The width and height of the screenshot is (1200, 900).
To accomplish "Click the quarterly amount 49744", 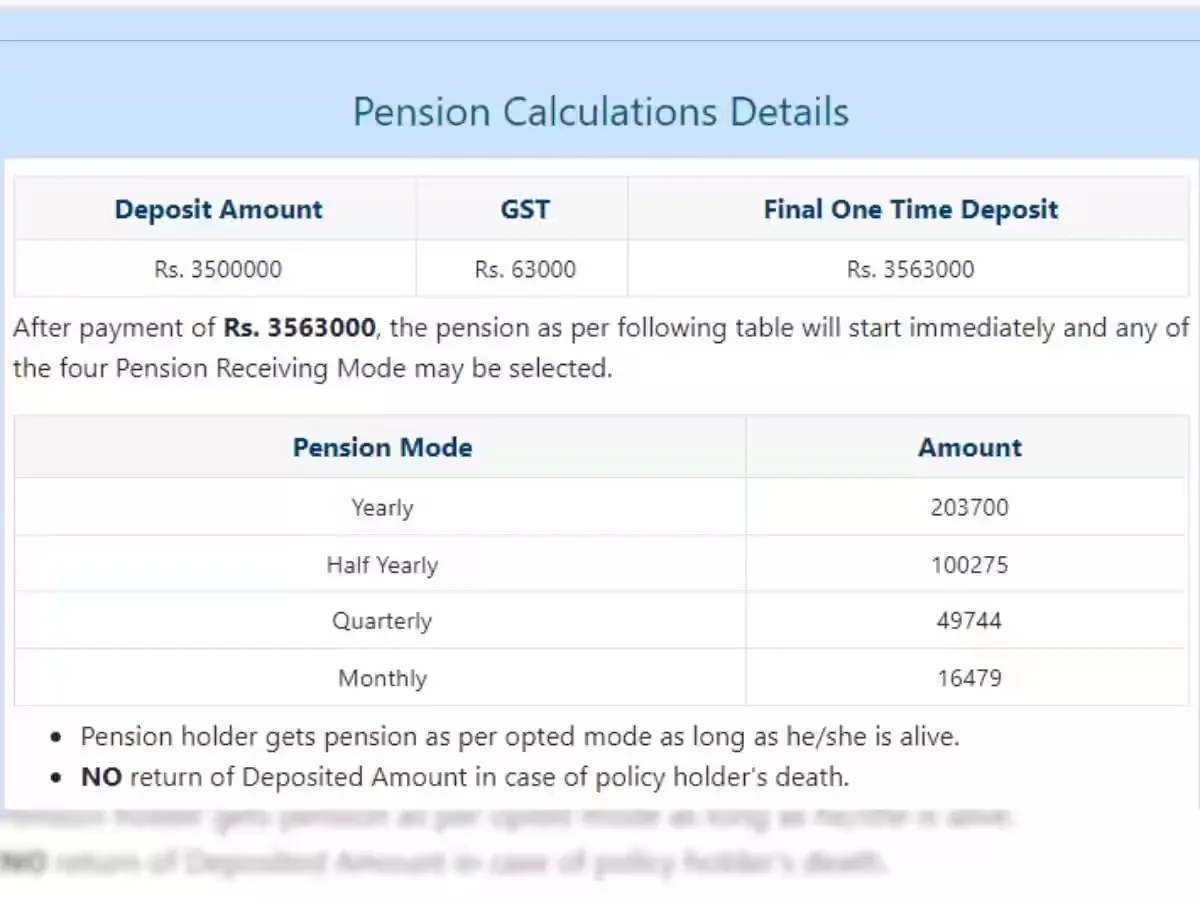I will coord(969,621).
